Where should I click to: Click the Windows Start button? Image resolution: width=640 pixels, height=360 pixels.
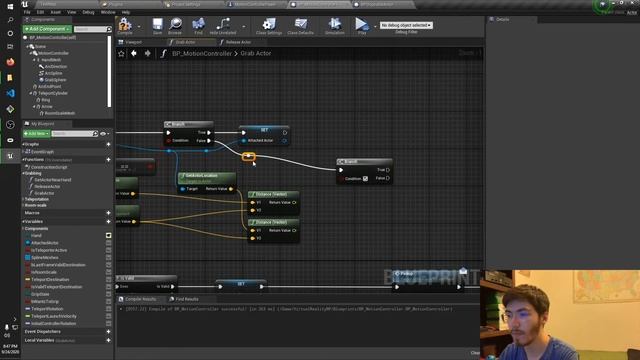point(10,7)
